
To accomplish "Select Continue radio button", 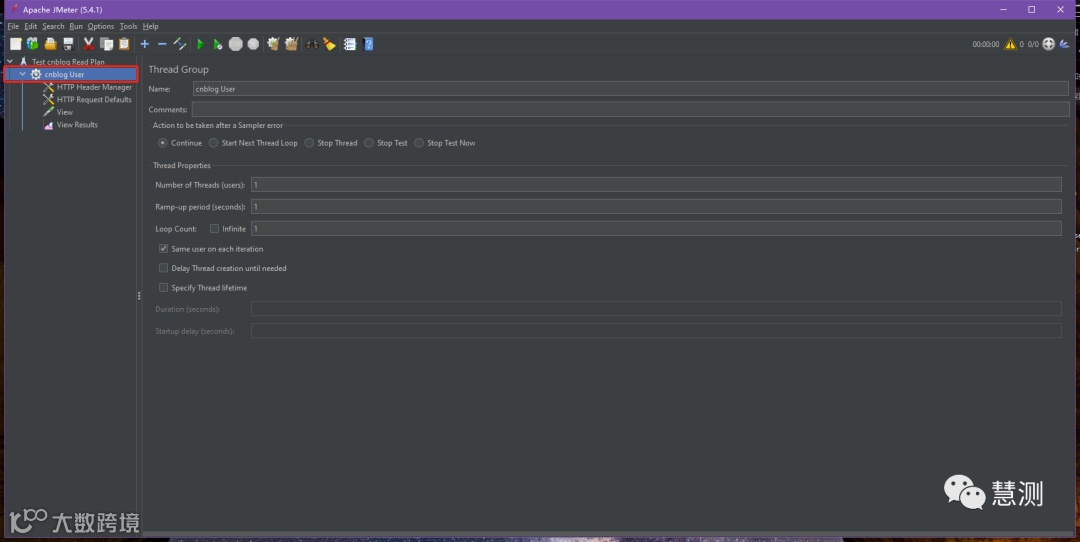I will pos(163,143).
